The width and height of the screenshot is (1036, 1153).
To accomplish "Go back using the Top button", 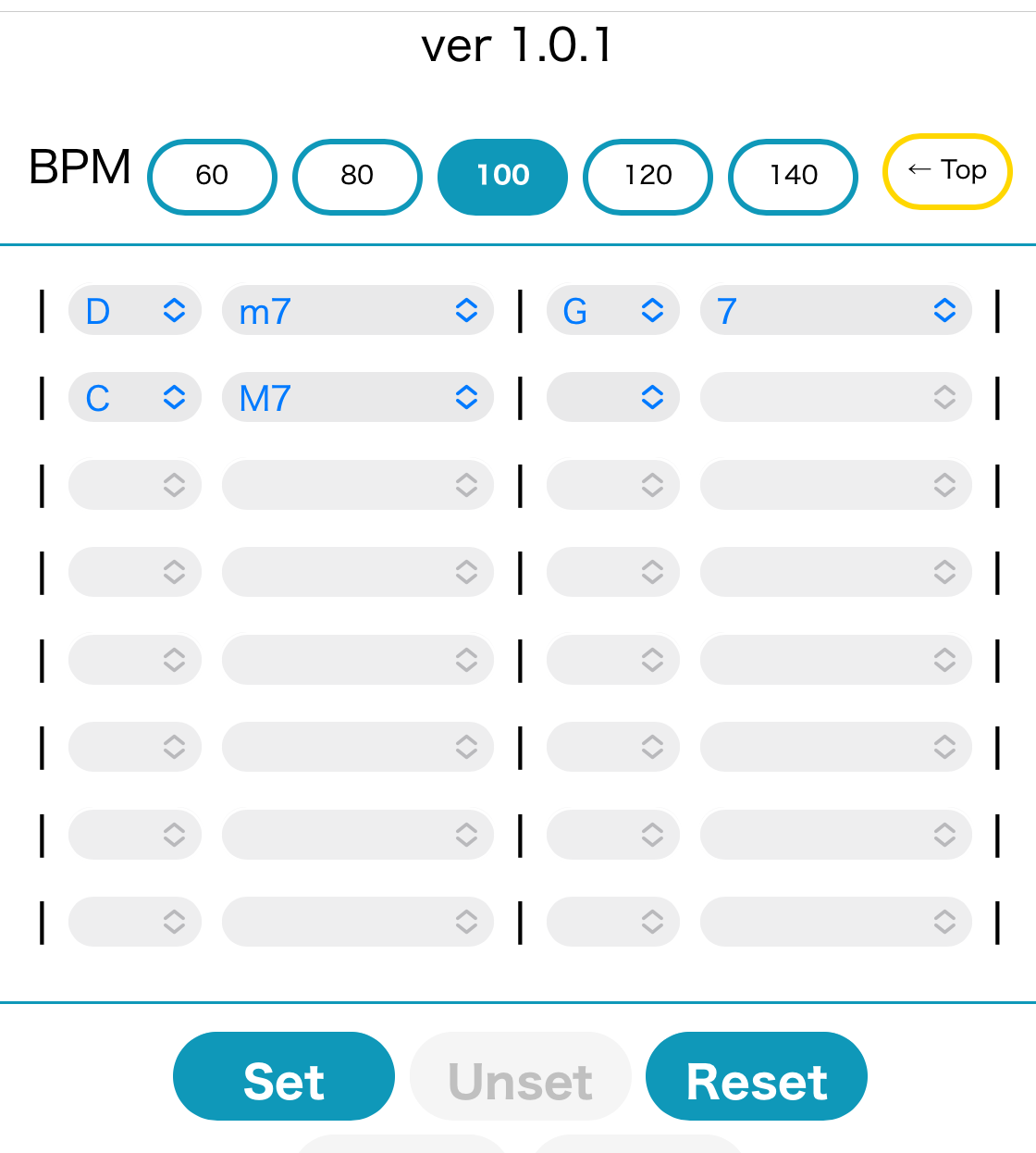I will click(x=947, y=171).
